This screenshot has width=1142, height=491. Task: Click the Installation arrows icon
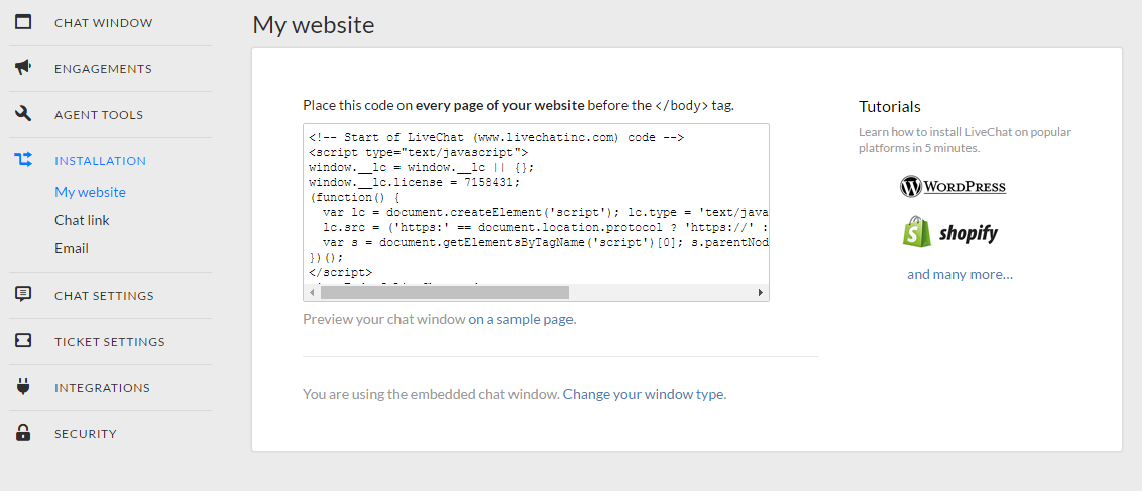pos(23,160)
